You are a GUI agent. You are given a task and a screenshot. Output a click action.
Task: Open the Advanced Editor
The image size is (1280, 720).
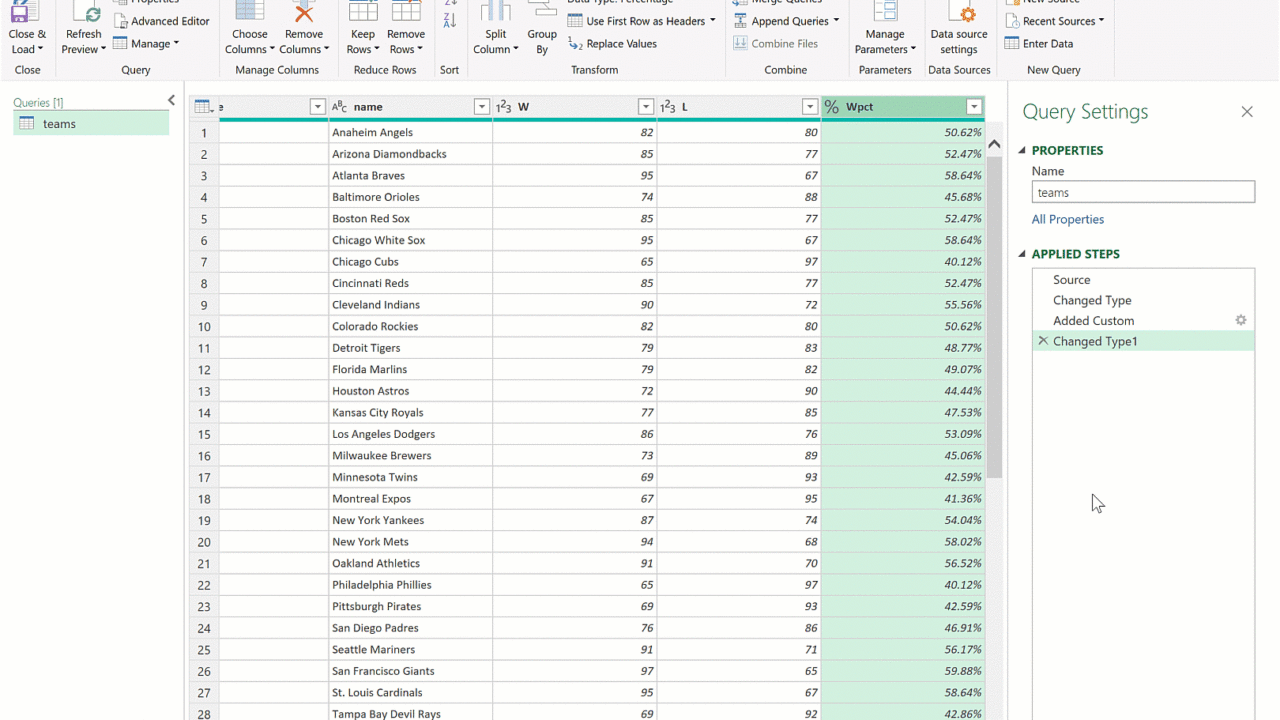[161, 21]
